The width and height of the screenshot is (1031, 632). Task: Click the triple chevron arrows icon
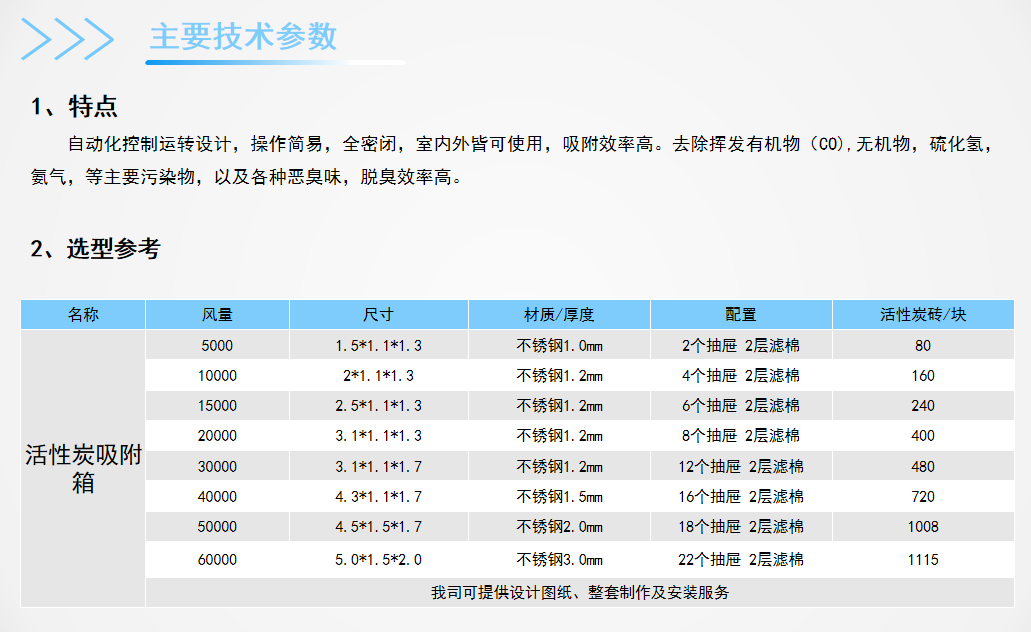pyautogui.click(x=68, y=38)
